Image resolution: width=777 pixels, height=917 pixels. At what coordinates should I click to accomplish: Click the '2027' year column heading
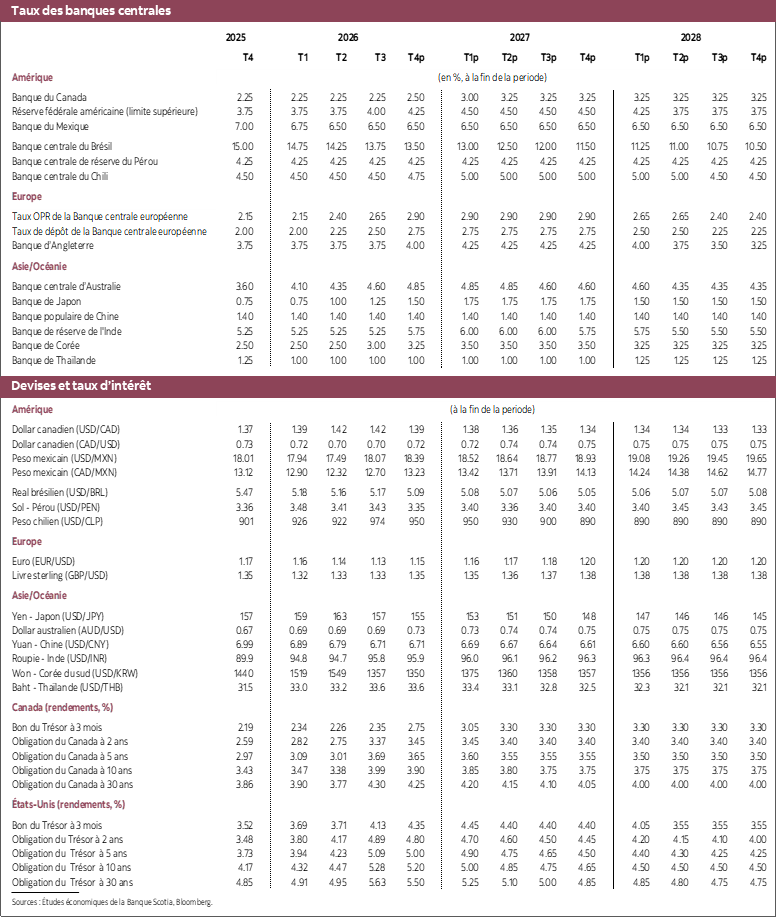pos(520,37)
